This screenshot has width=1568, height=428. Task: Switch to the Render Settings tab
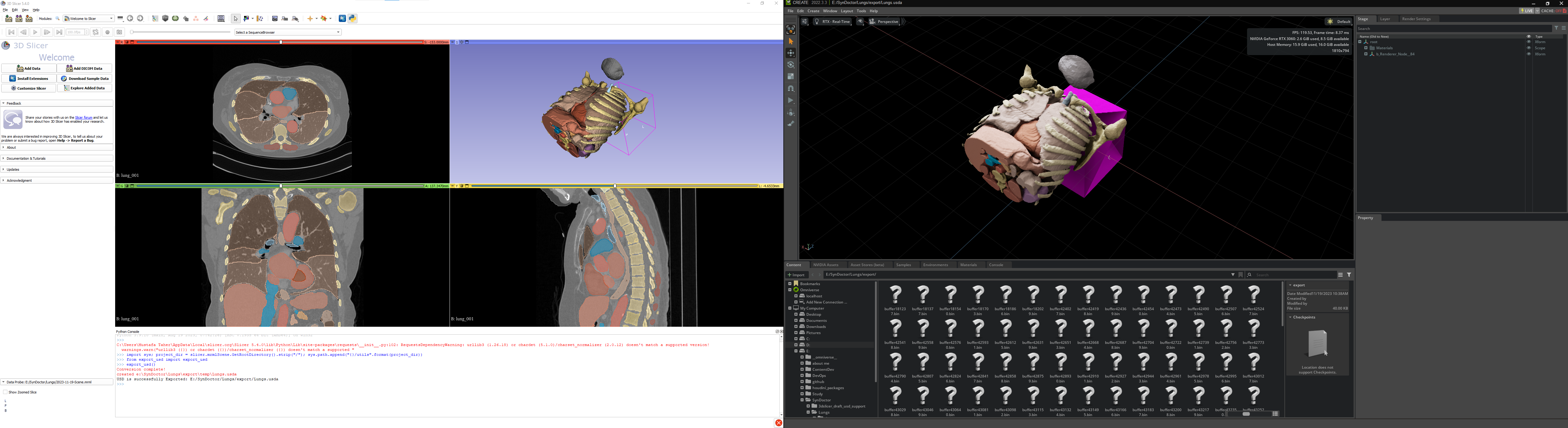1416,19
